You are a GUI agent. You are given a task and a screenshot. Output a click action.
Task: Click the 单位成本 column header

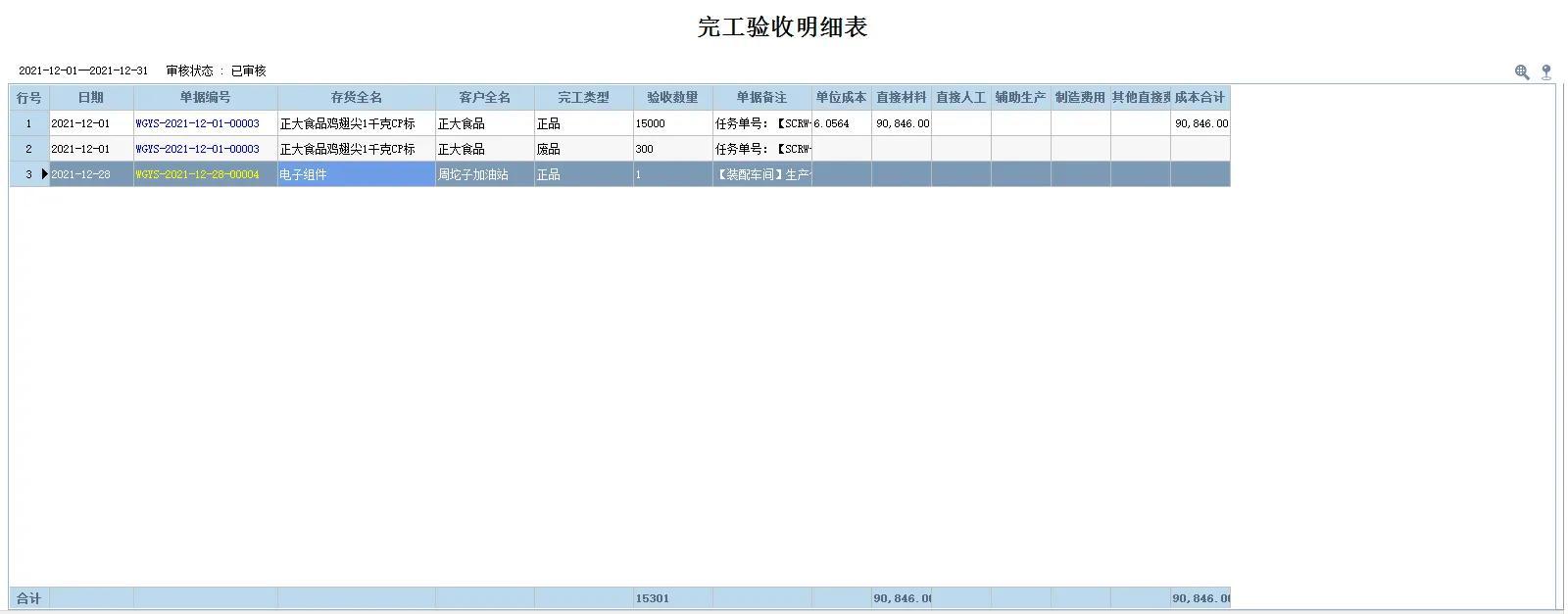coord(842,98)
